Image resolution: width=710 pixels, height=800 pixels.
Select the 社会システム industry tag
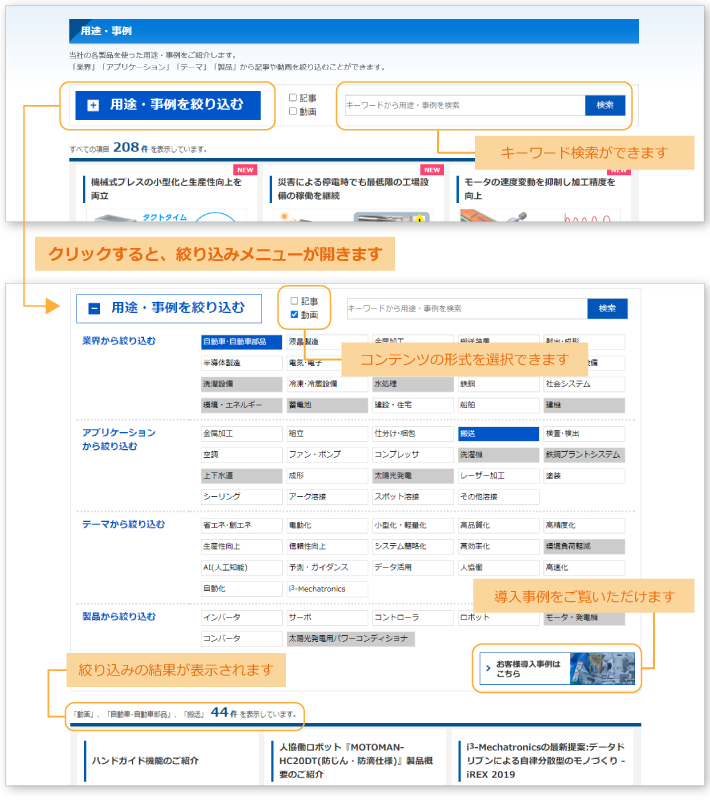click(x=584, y=384)
